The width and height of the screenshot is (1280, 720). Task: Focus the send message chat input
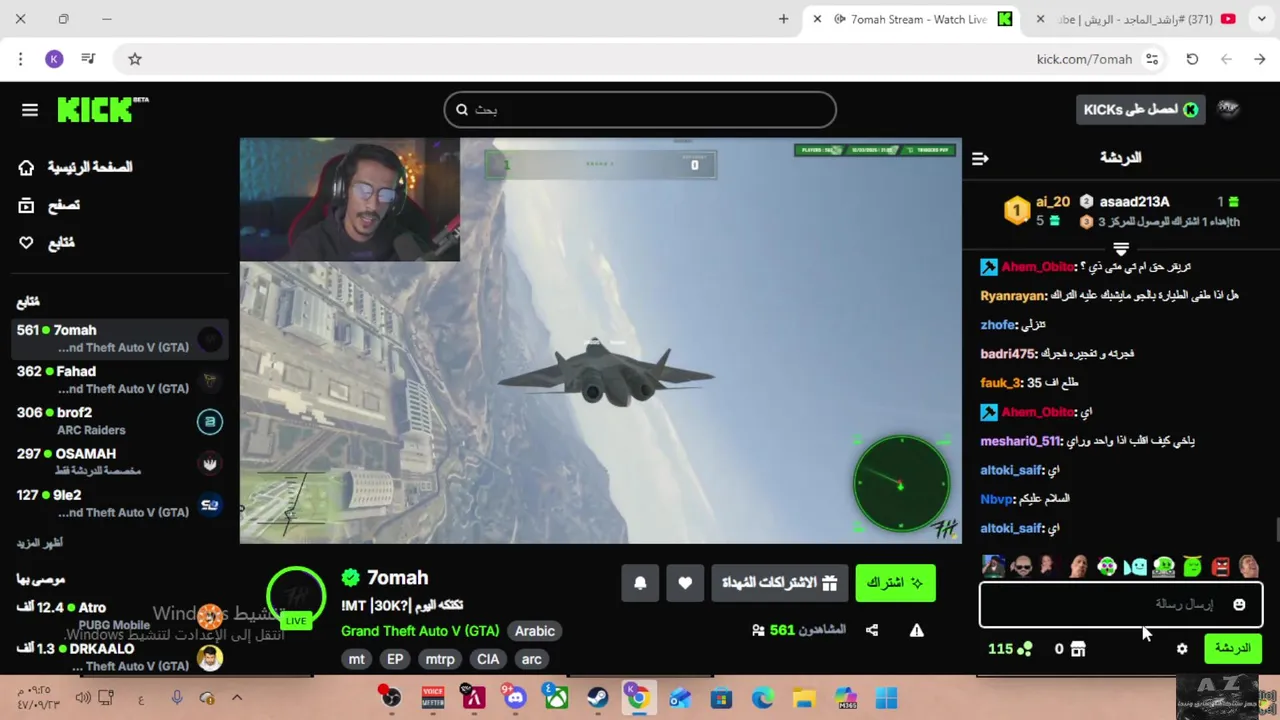pyautogui.click(x=1120, y=605)
